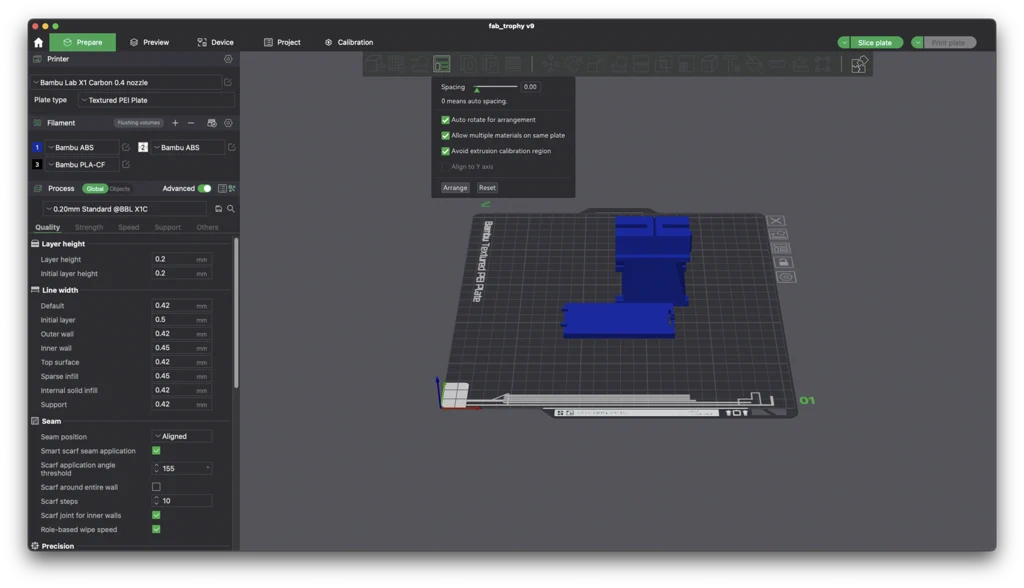The width and height of the screenshot is (1024, 588).
Task: Add a filament with plus icon
Action: click(175, 123)
